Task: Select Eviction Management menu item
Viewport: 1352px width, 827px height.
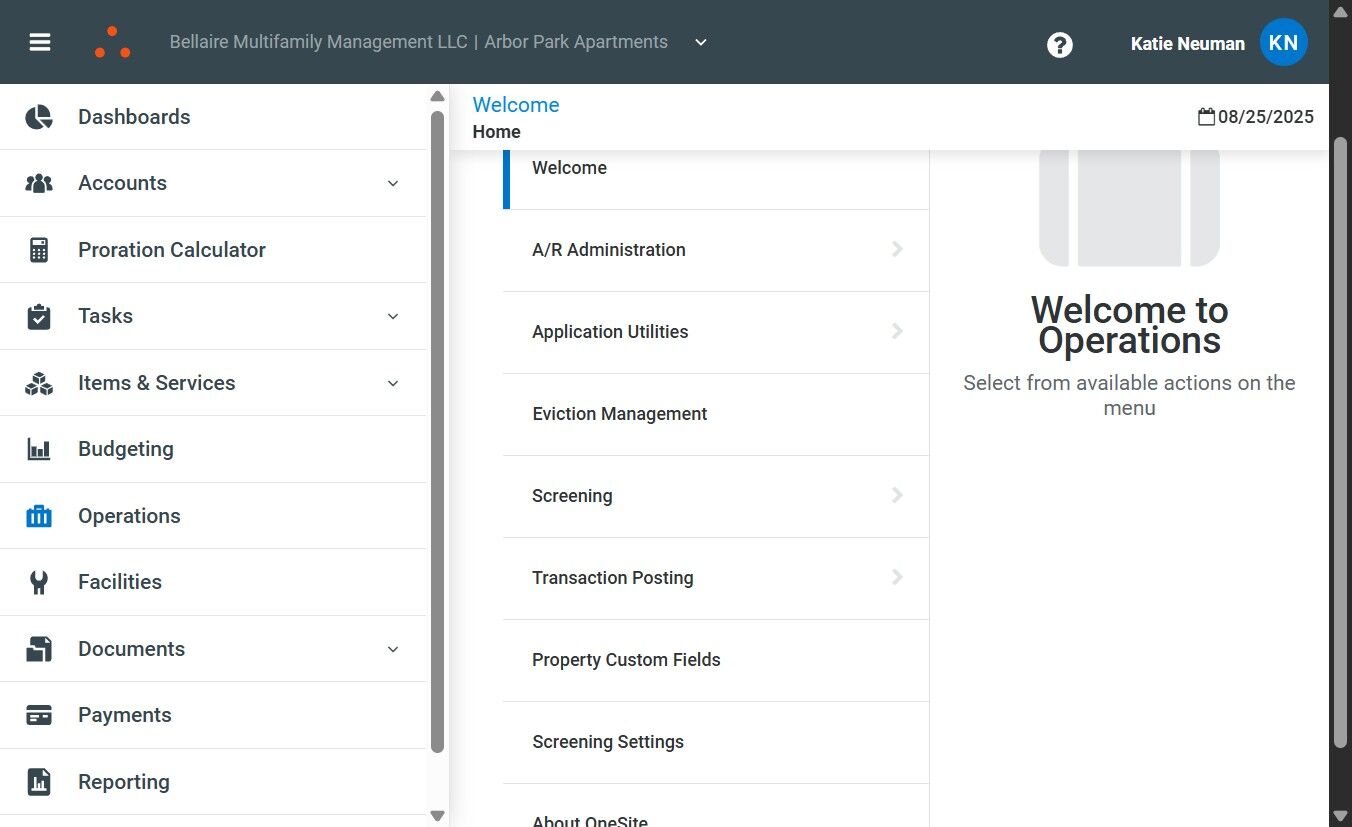Action: 619,414
